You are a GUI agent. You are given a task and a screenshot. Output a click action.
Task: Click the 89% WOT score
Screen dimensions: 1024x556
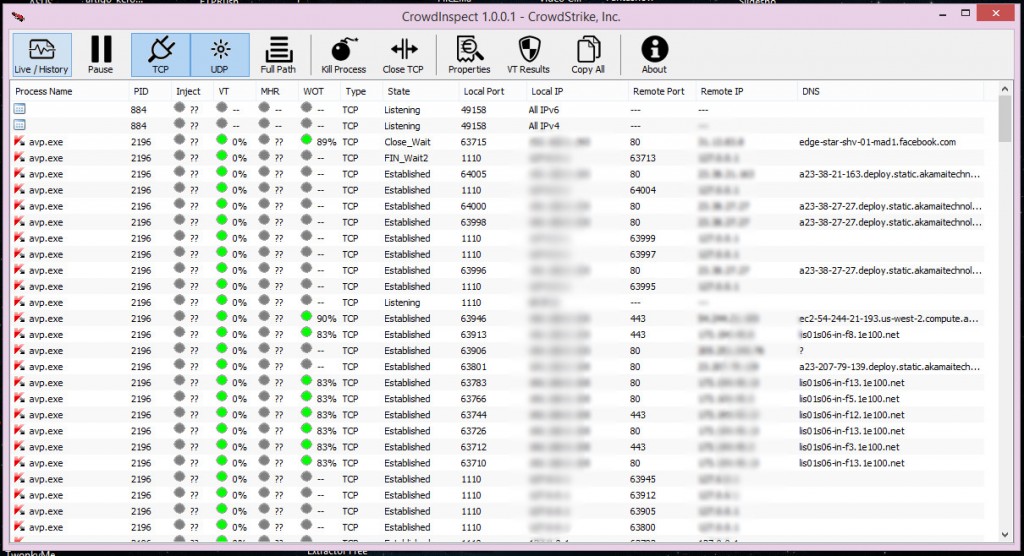(x=326, y=142)
